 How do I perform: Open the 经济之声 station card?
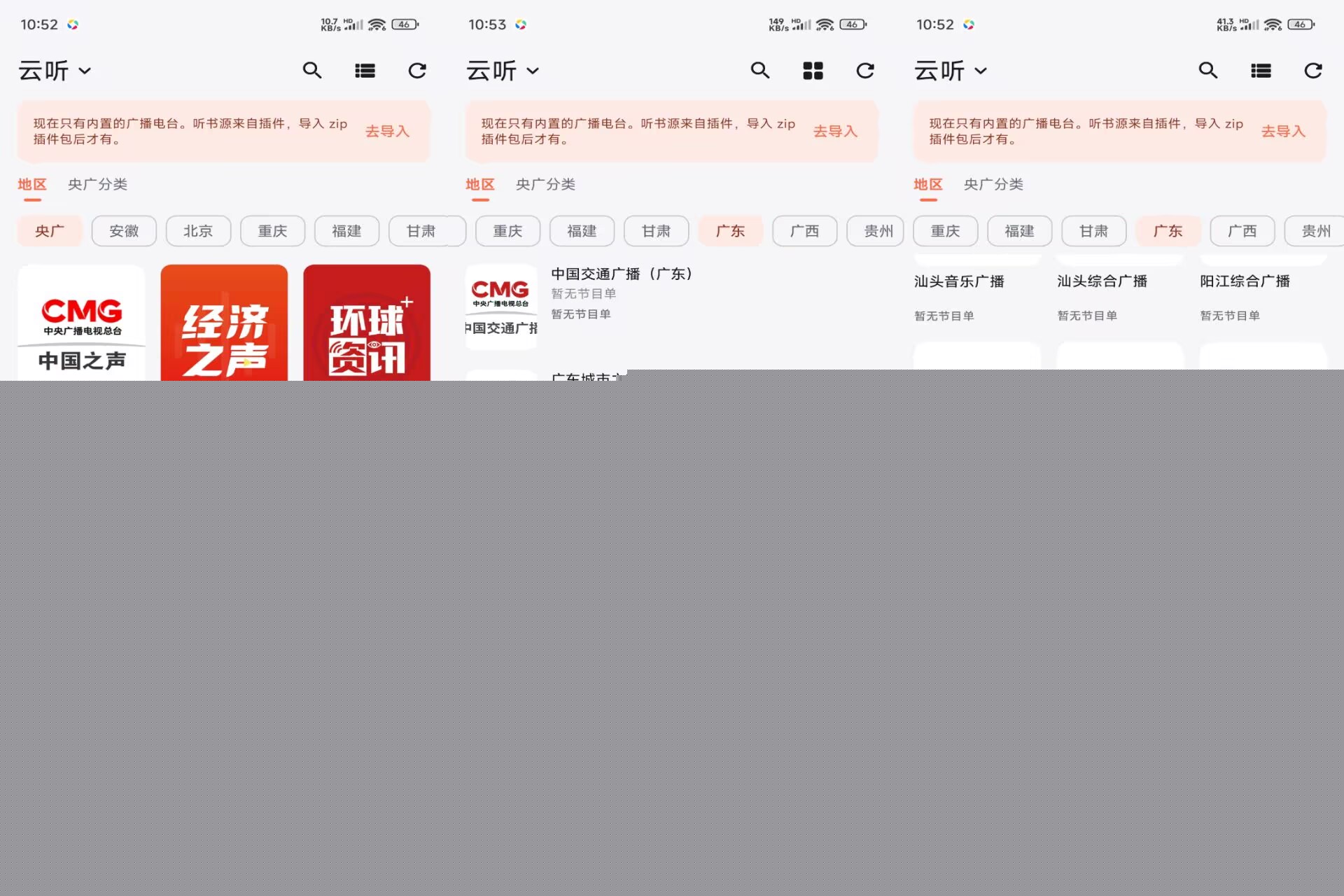point(224,323)
